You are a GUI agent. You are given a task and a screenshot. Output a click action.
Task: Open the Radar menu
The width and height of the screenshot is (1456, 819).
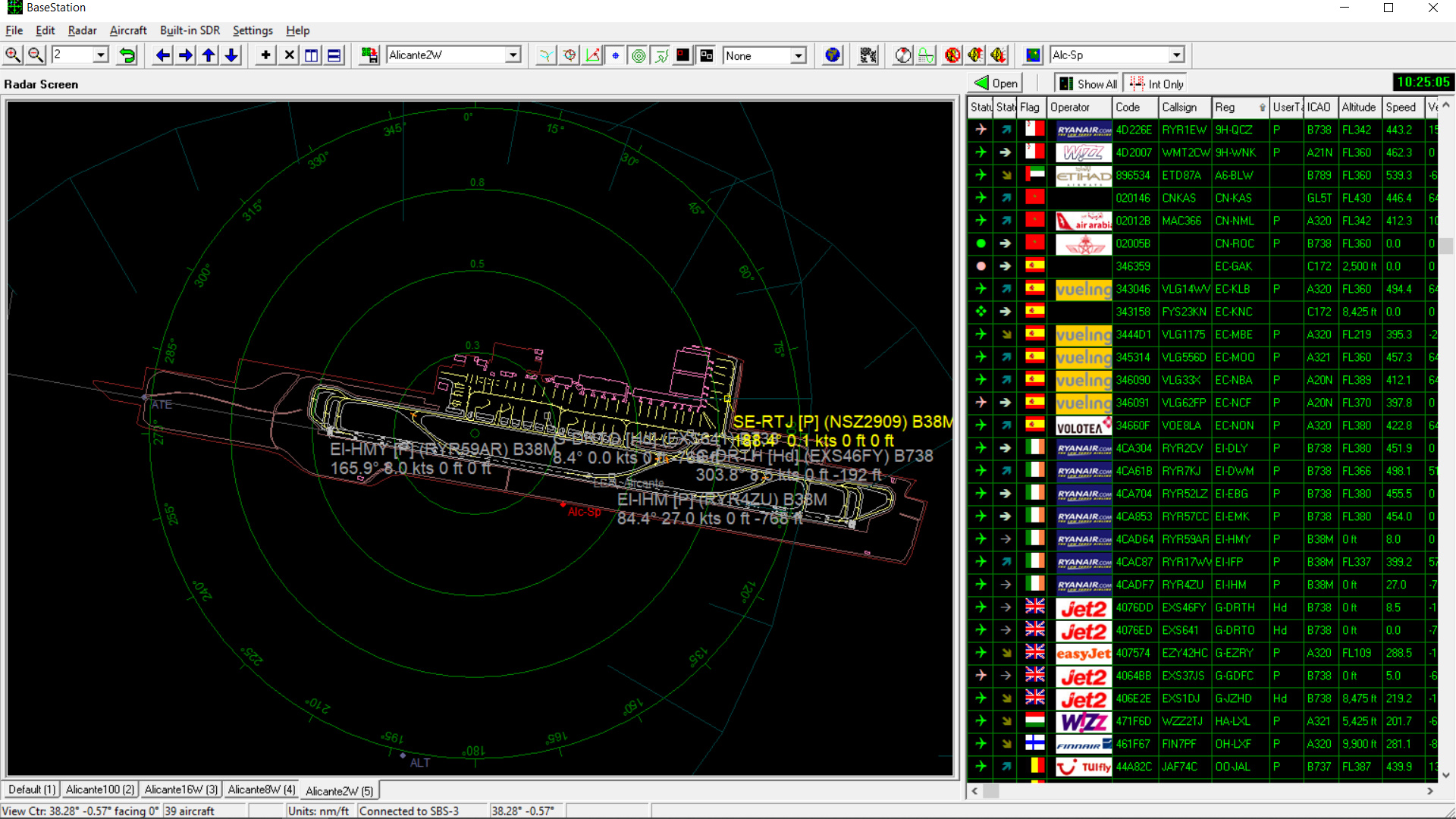(82, 30)
